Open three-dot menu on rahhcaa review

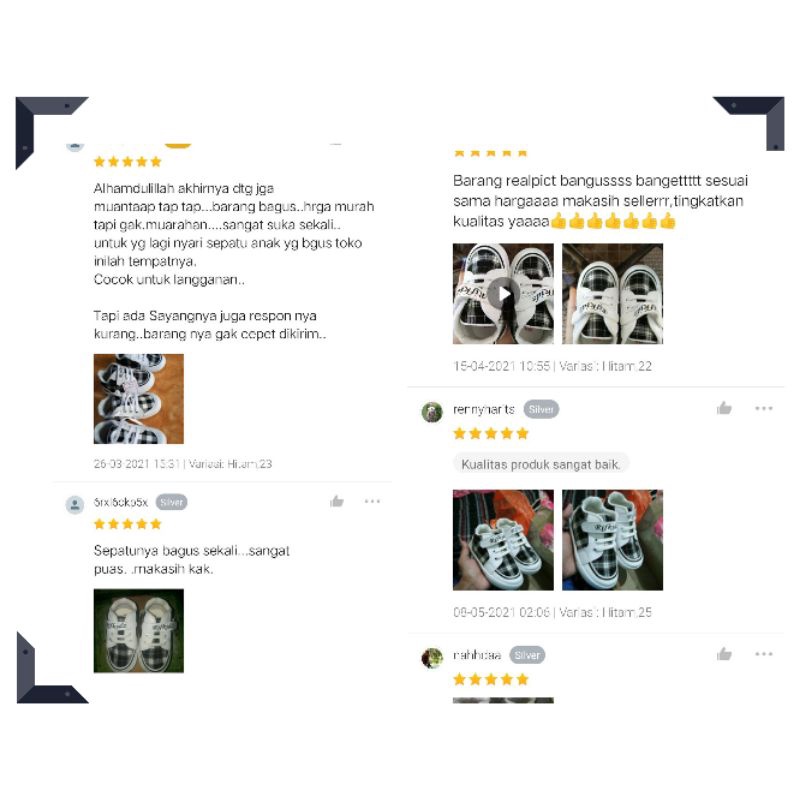[x=764, y=654]
